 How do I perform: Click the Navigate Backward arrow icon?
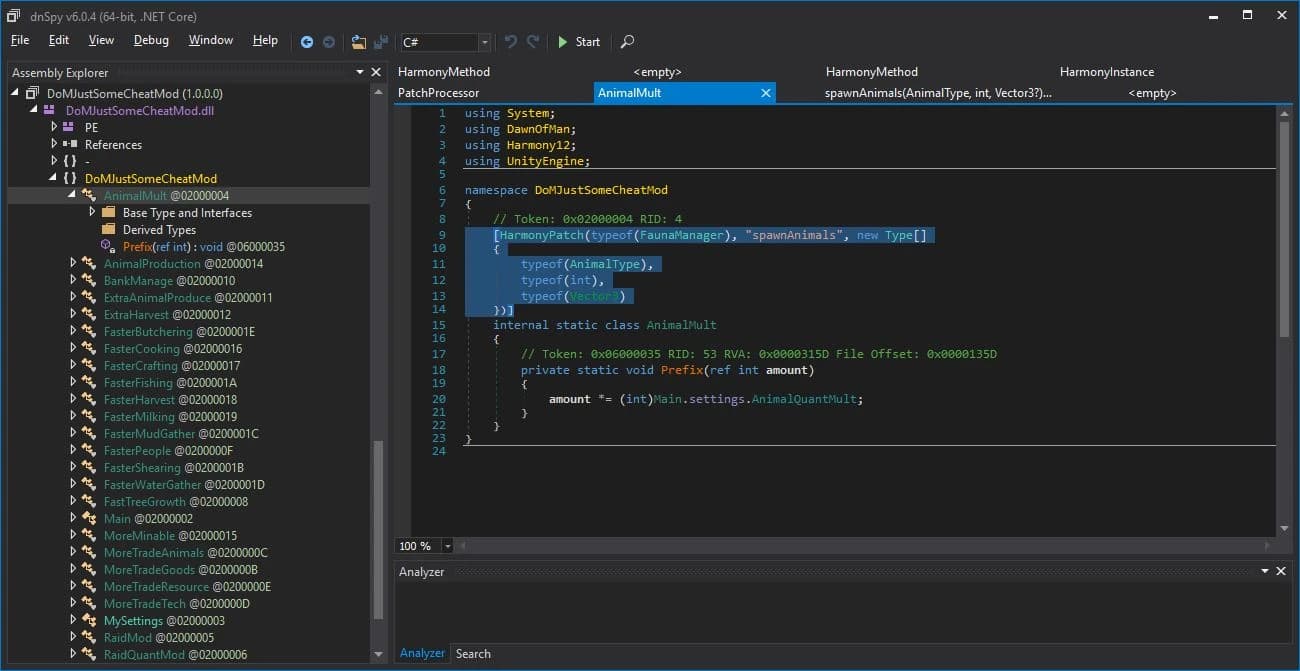(307, 42)
